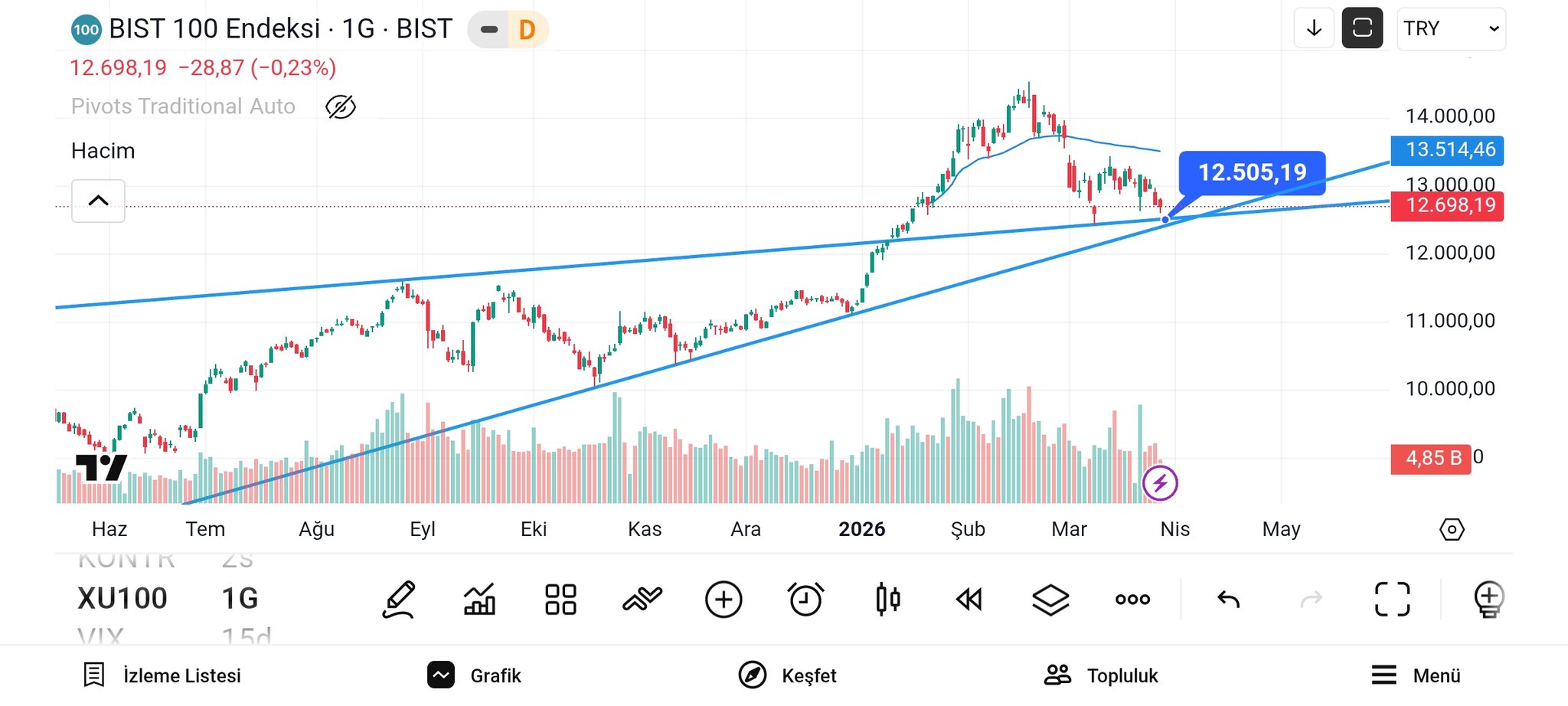Toggle Pivots Traditional indicator visibility eye
This screenshot has height=706, width=1568.
click(x=341, y=106)
